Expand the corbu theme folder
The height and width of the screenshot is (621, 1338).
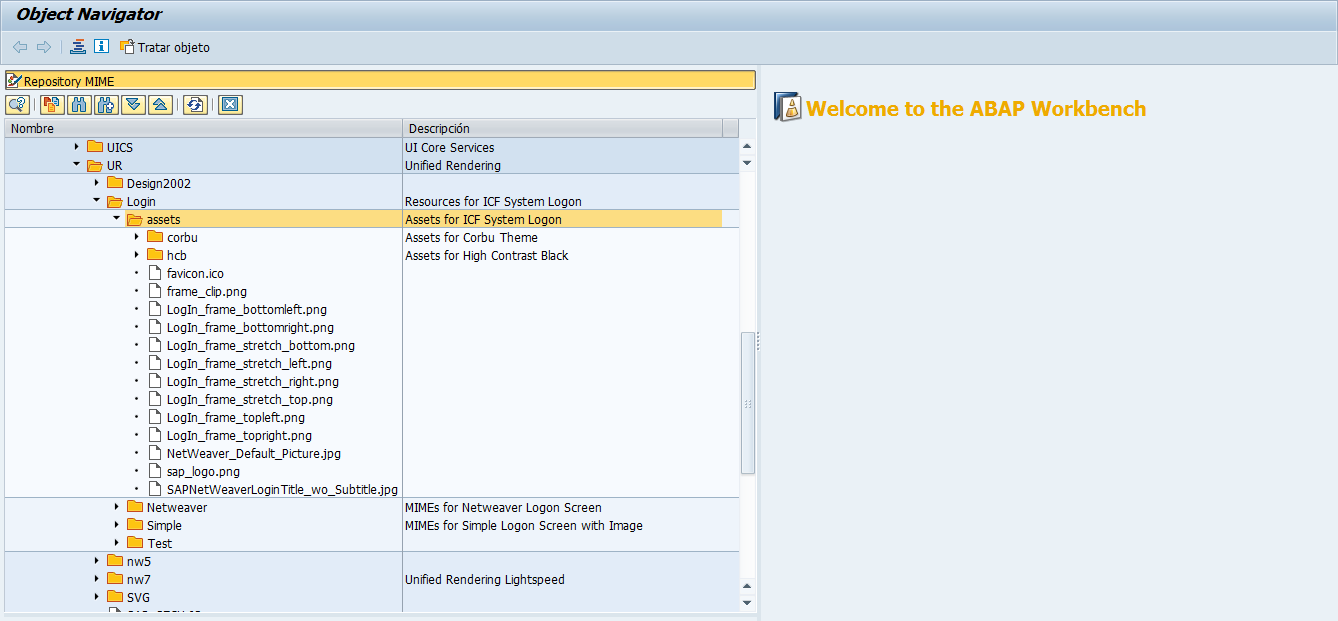137,237
